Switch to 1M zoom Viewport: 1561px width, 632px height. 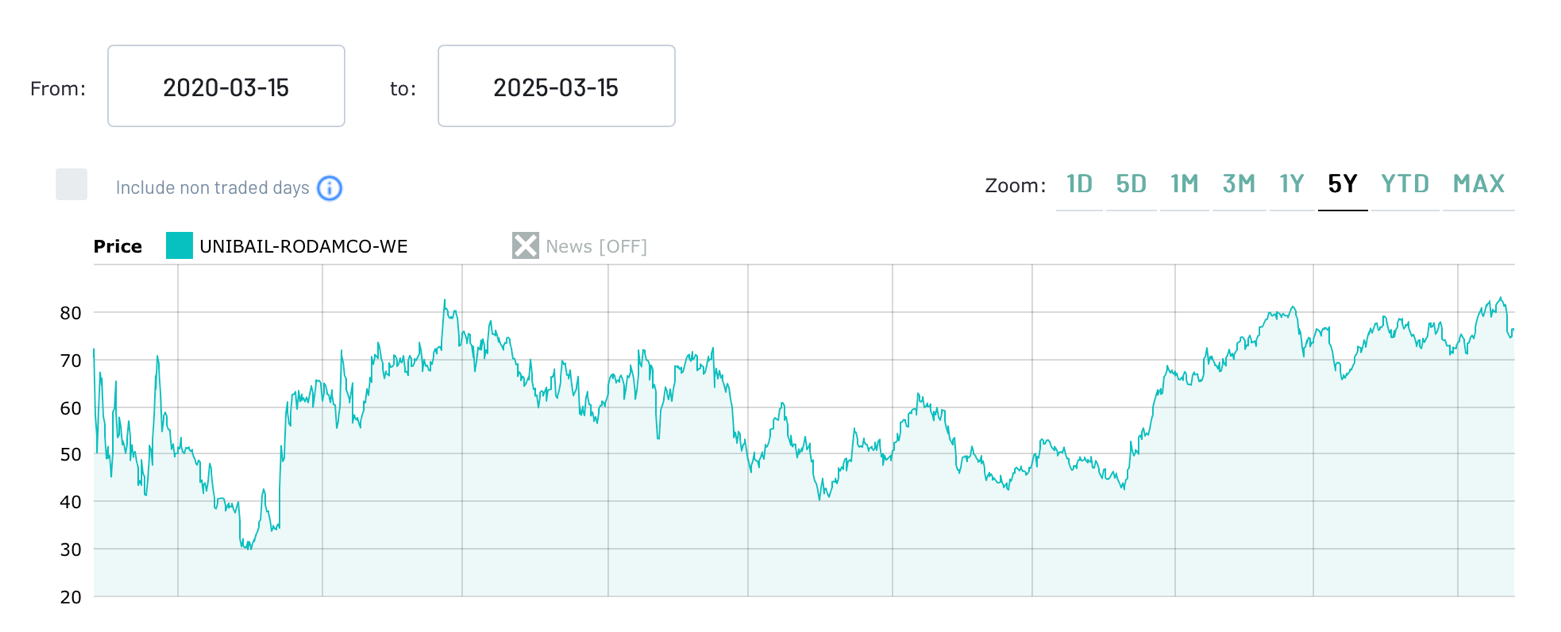[x=1184, y=184]
